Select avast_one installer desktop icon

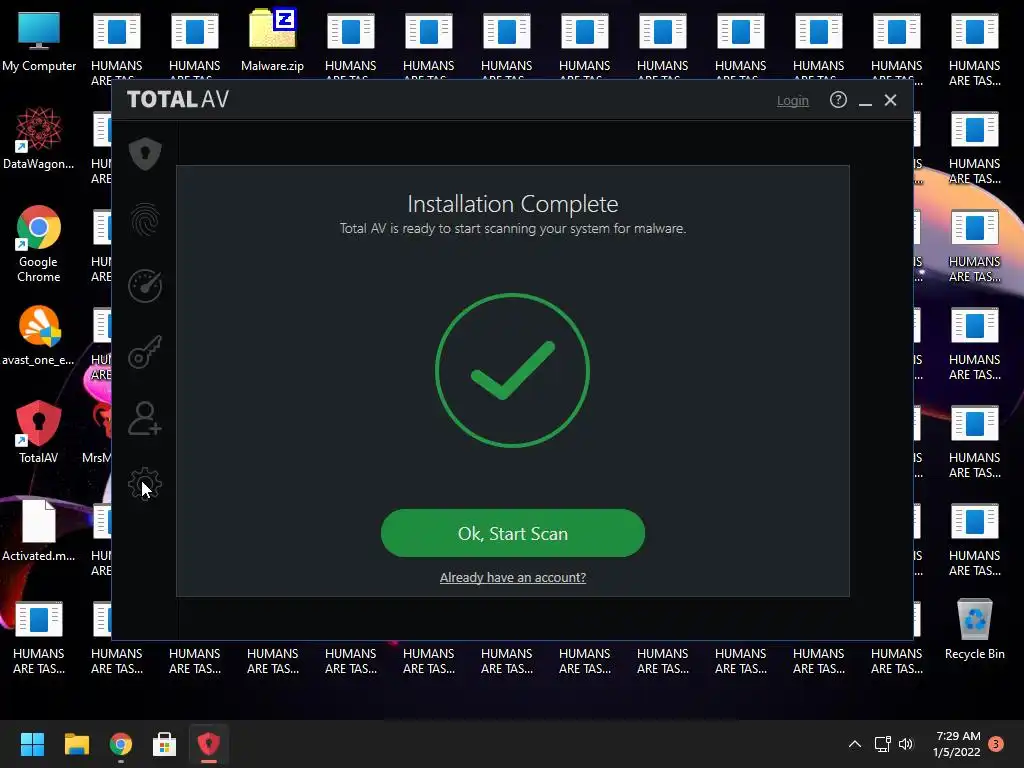tap(39, 335)
